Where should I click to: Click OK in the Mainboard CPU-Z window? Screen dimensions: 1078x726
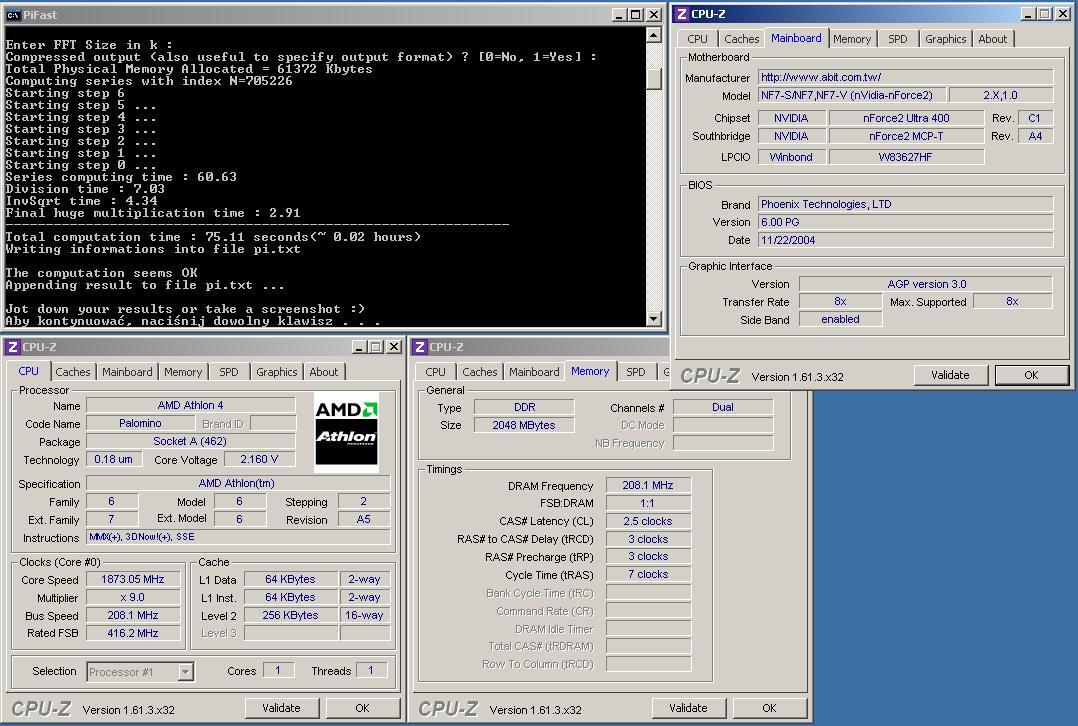[x=1031, y=375]
